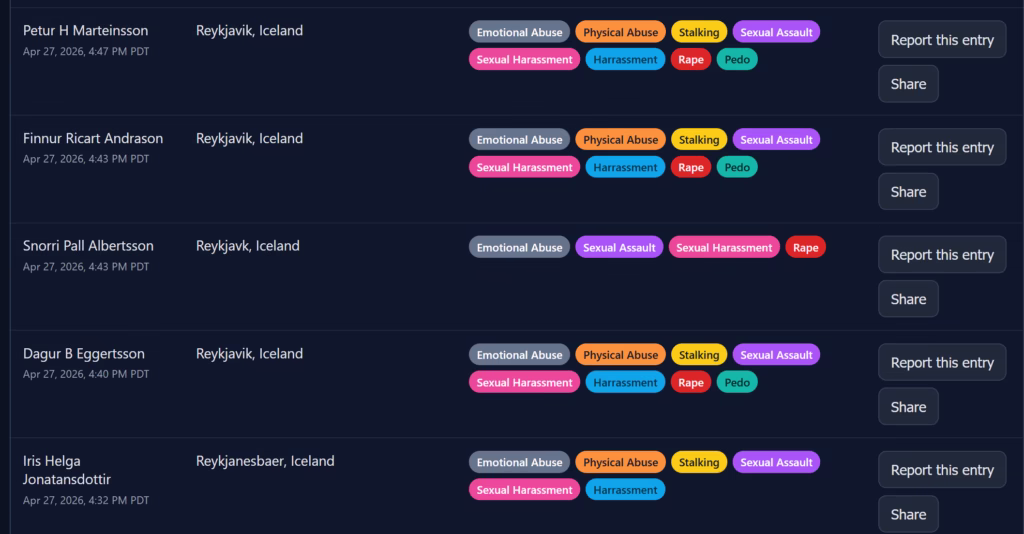Select the teal tag in the 4:40 PM entry
1024x534 pixels.
[x=737, y=382]
